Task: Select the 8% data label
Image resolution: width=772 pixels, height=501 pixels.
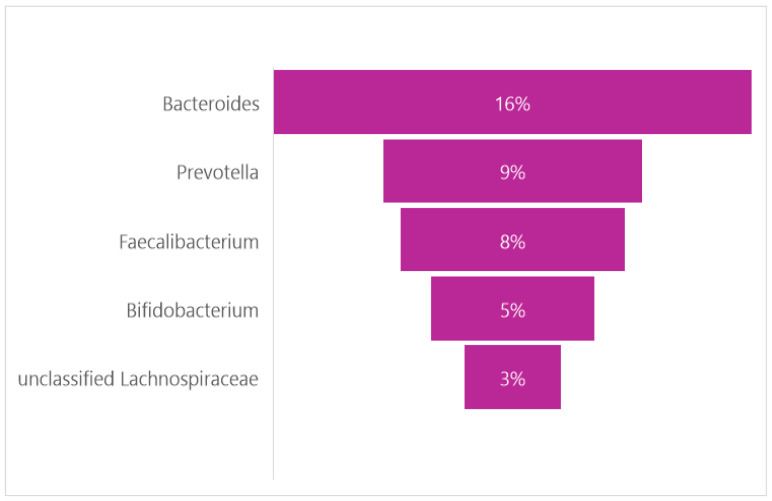Action: [513, 242]
